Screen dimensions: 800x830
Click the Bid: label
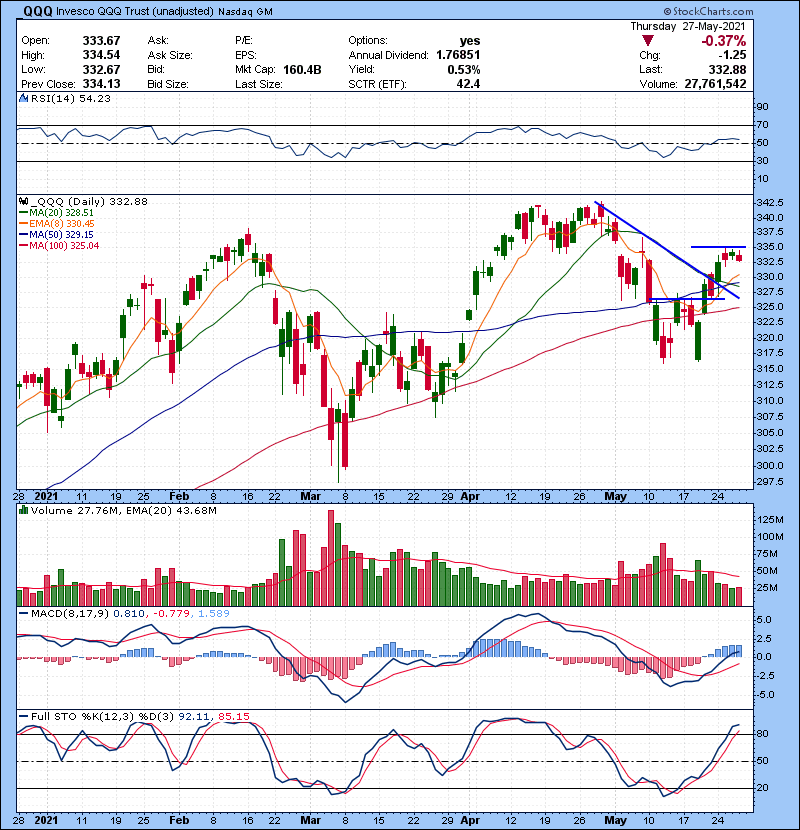(156, 69)
